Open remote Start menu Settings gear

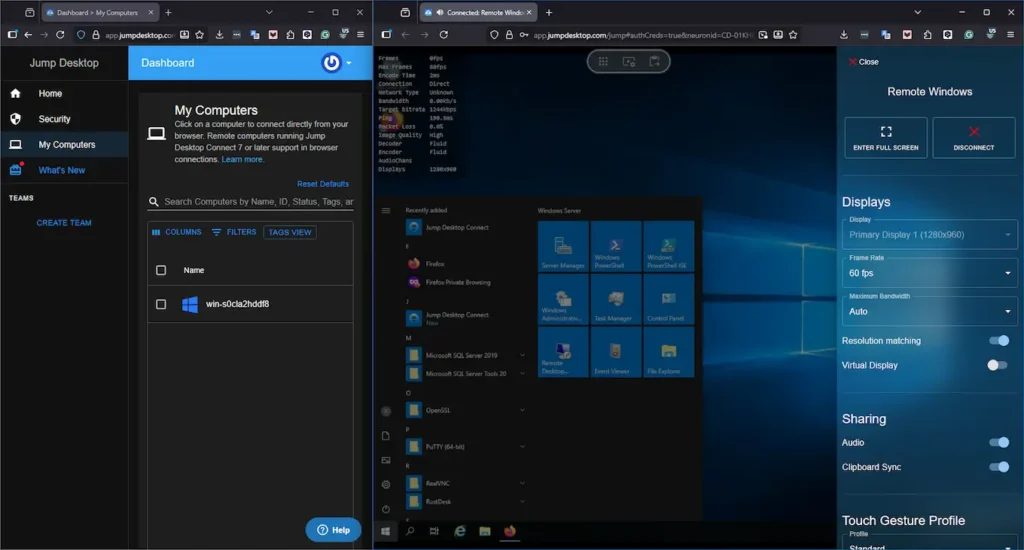pos(386,485)
